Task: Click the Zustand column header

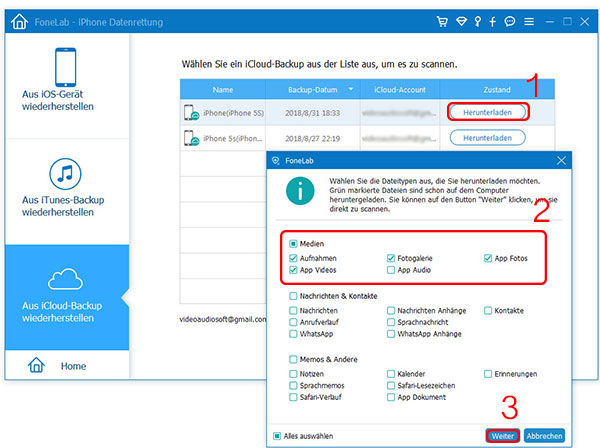Action: point(497,90)
